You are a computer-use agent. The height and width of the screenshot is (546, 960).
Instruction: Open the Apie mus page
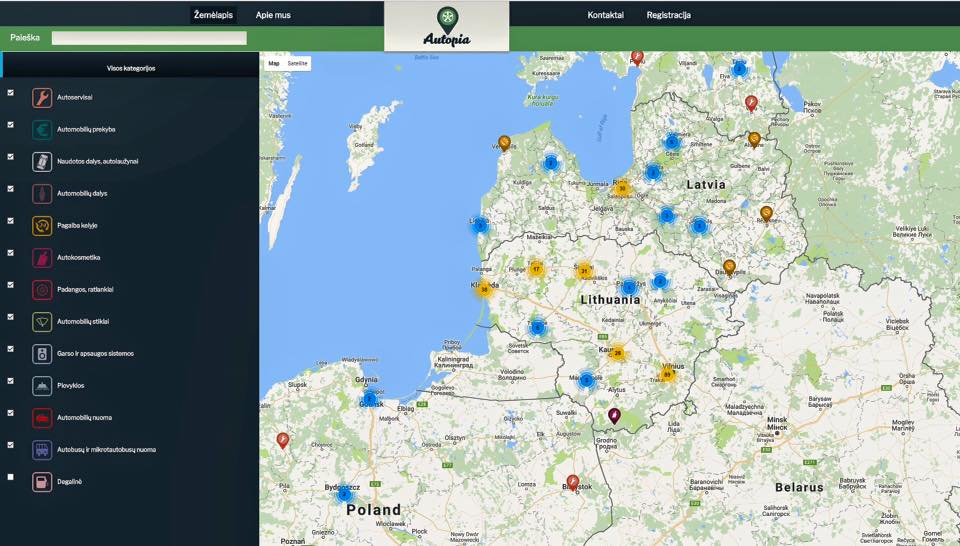pyautogui.click(x=273, y=15)
